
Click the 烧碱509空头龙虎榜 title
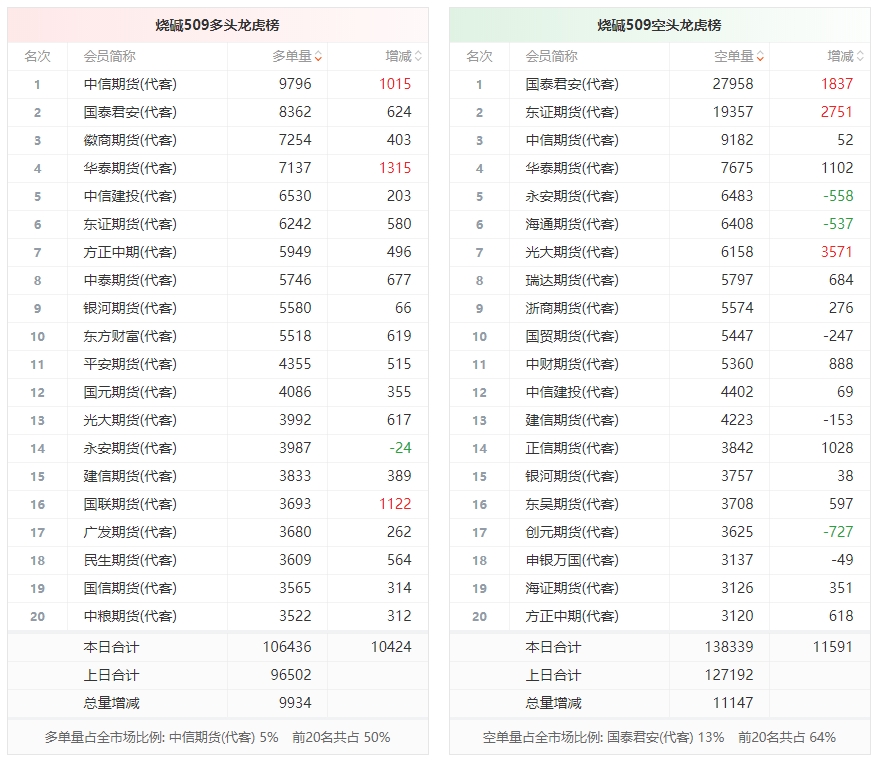click(x=659, y=25)
